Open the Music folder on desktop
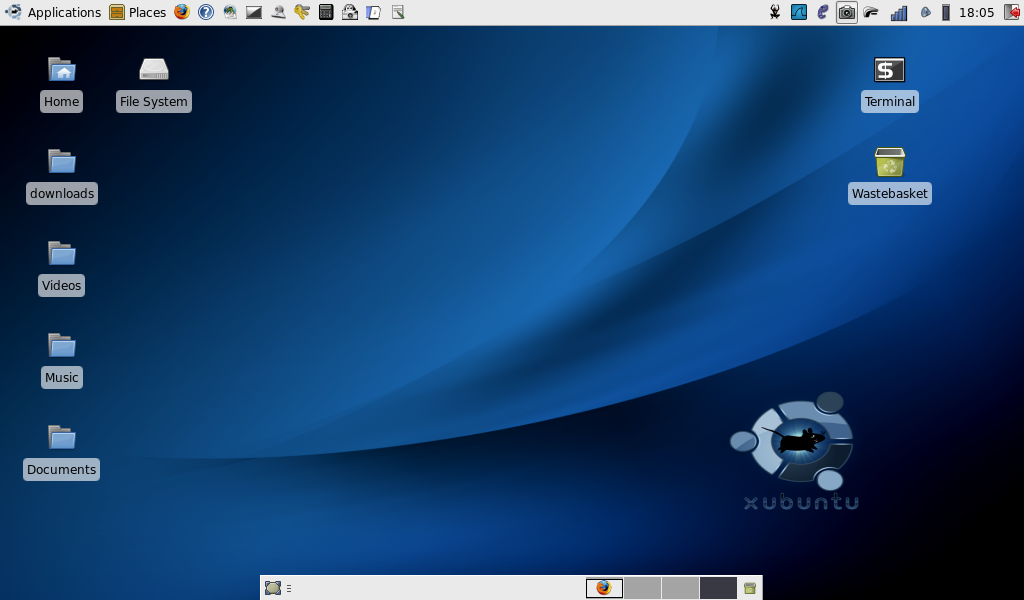Screen dimensions: 1024x600 62,345
